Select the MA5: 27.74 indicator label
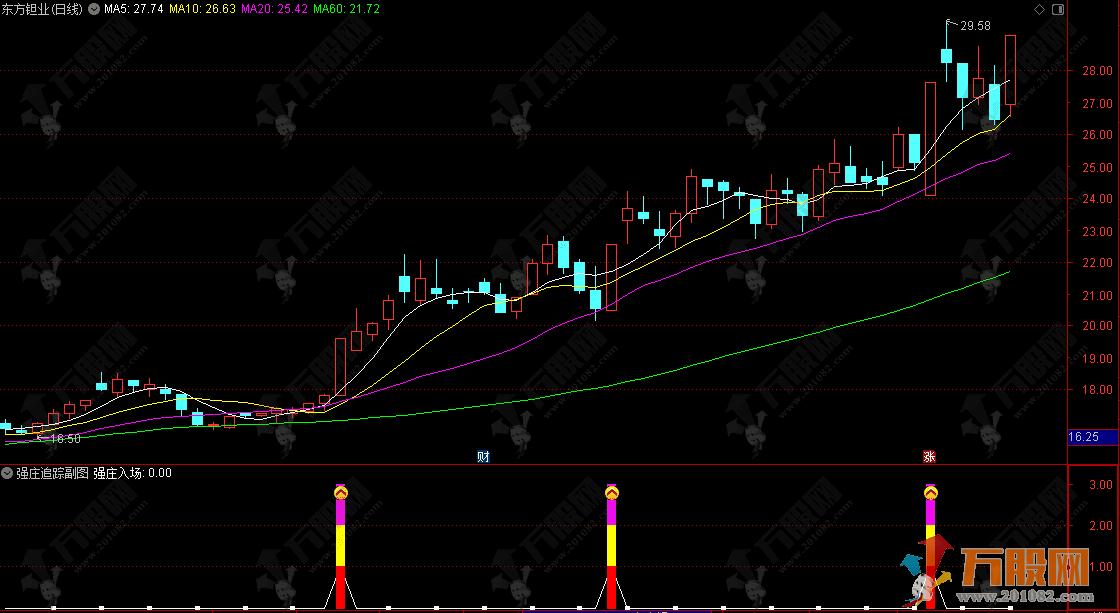The width and height of the screenshot is (1120, 613). (x=134, y=9)
